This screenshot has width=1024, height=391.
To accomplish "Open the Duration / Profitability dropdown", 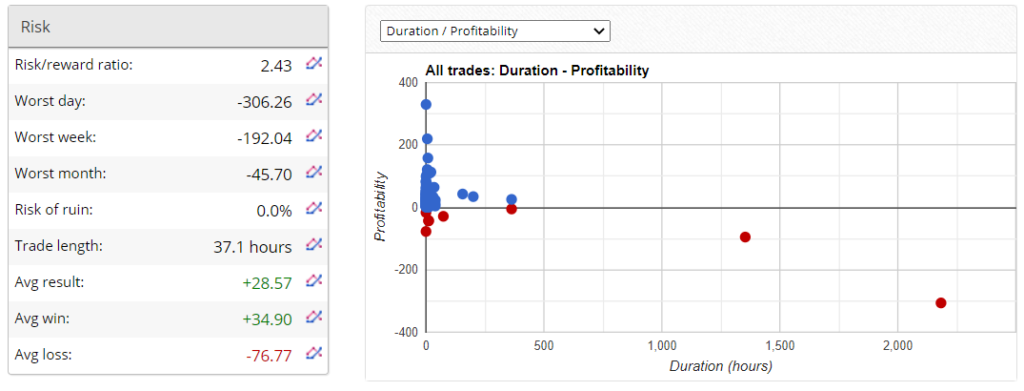I will [x=495, y=31].
